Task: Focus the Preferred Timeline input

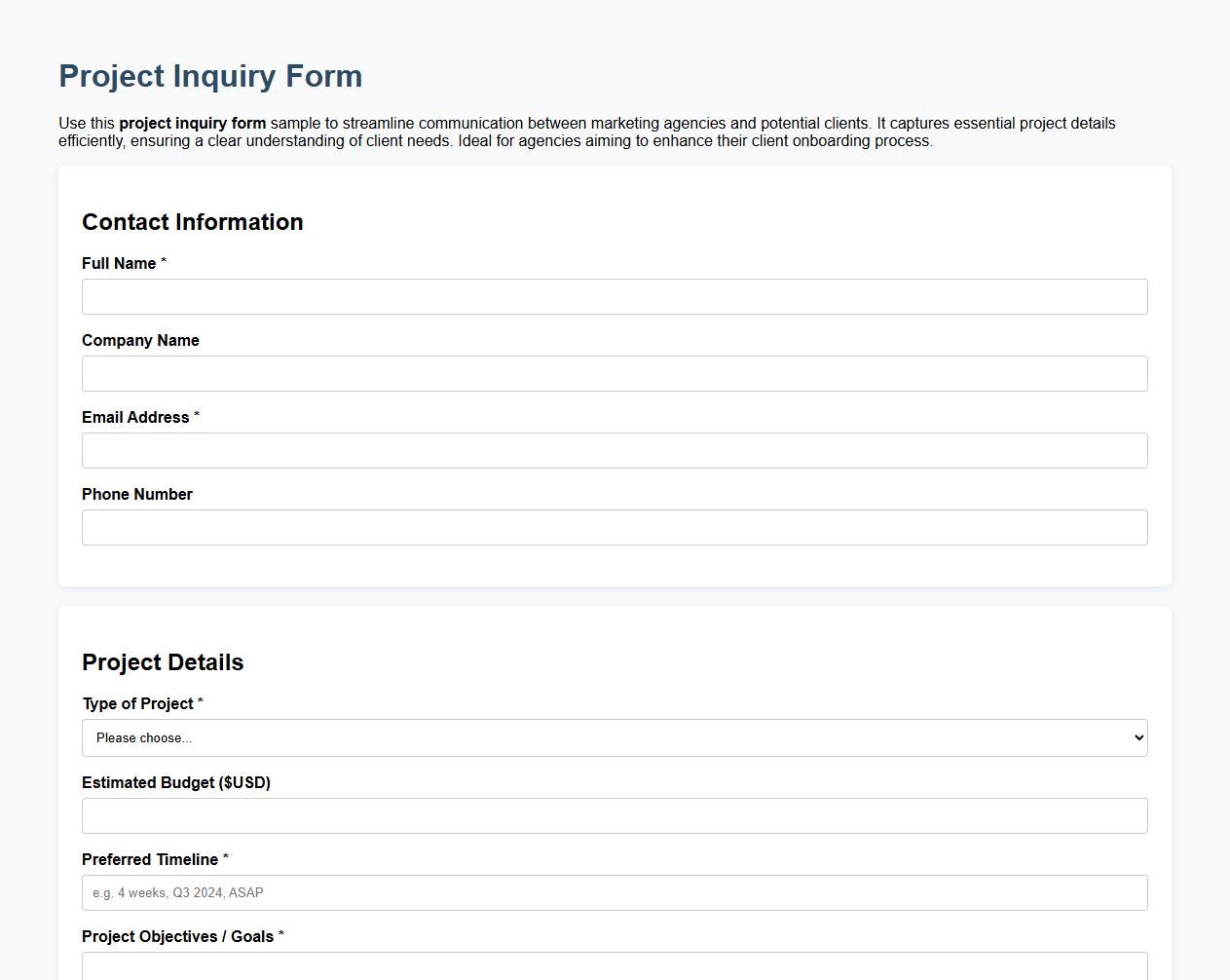Action: point(615,892)
